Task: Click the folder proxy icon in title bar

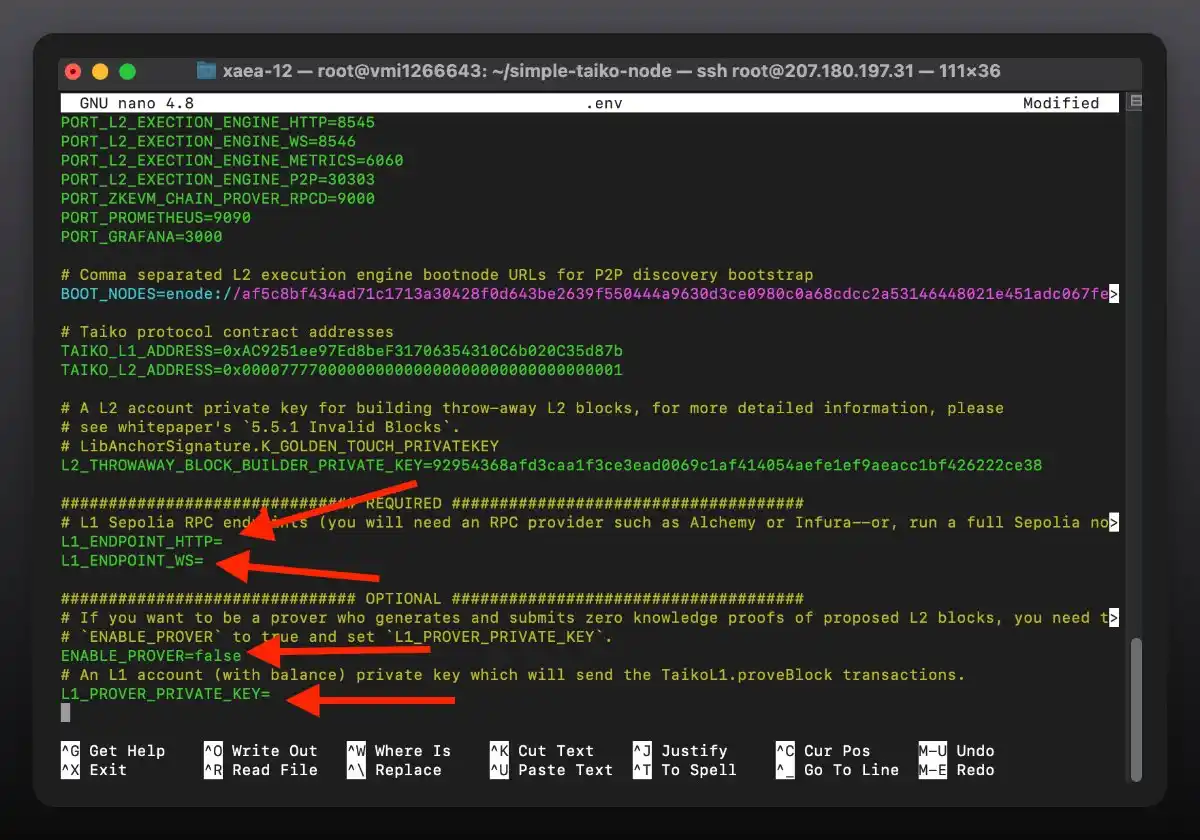Action: coord(207,71)
